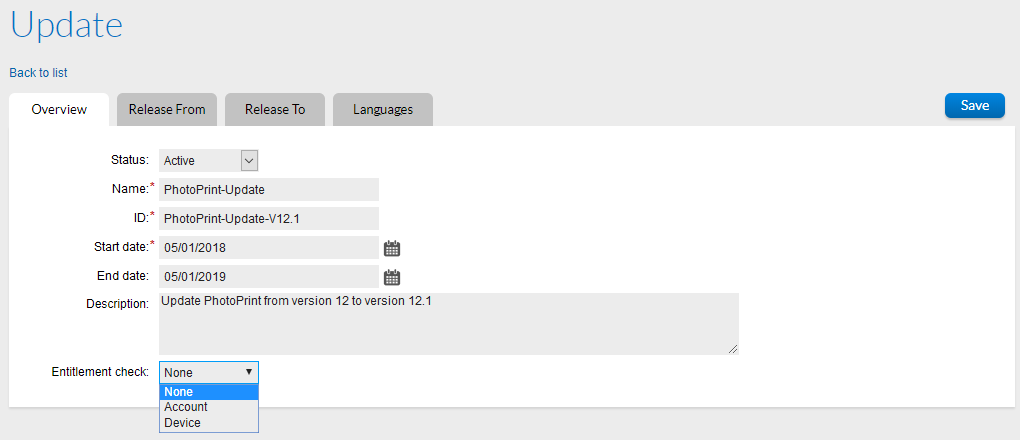Screen dimensions: 1020x440
Task: Click the Update page heading
Action: tap(67, 25)
